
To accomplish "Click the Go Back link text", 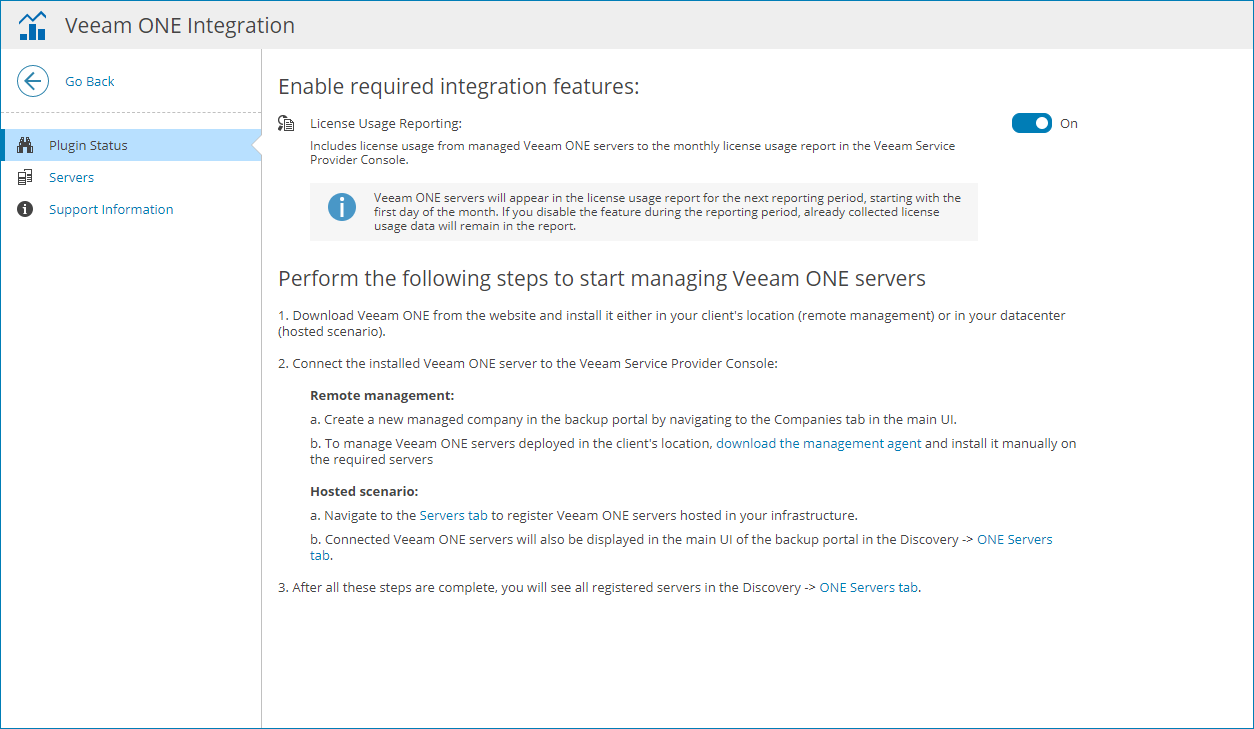I will [x=90, y=82].
